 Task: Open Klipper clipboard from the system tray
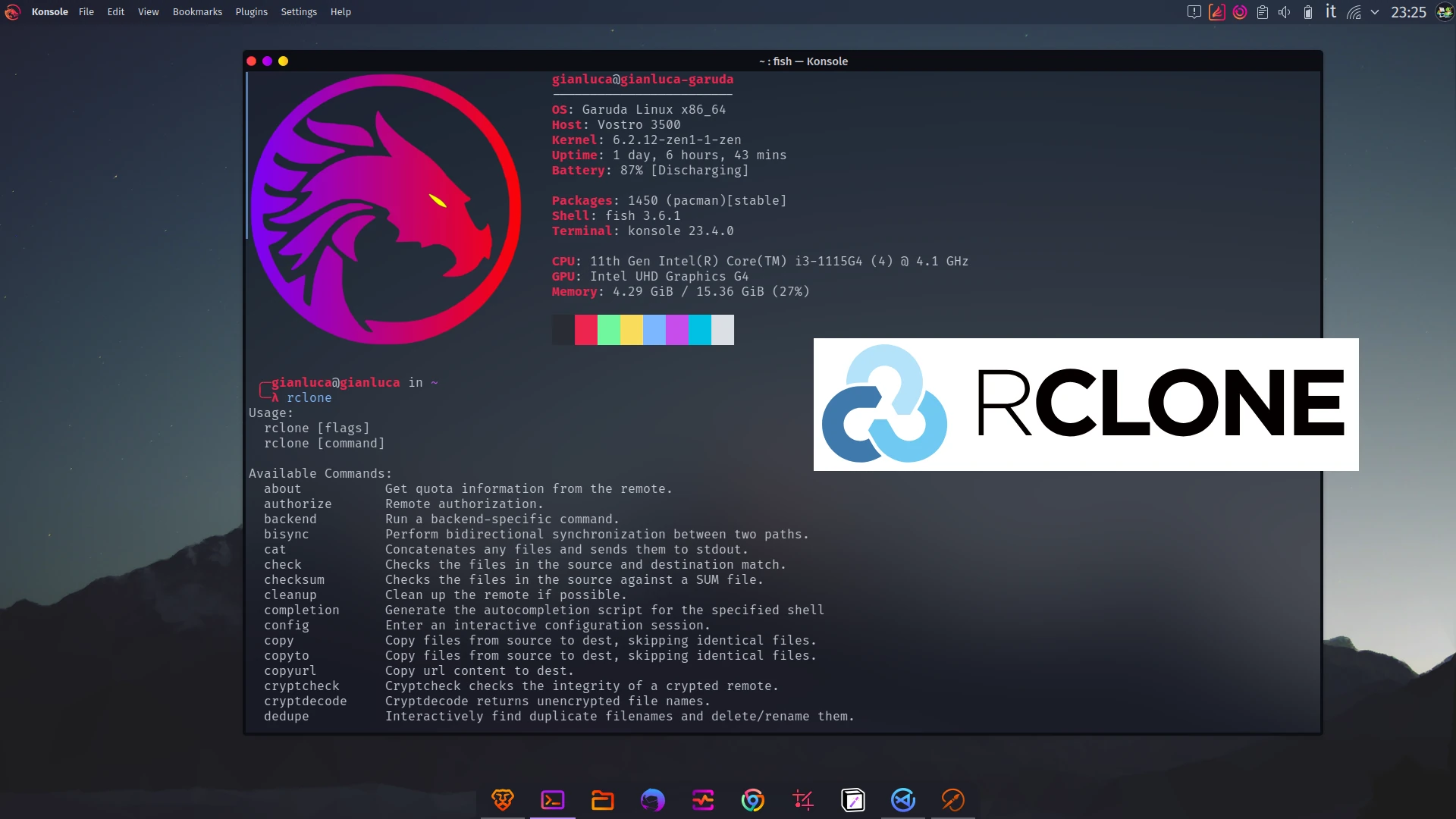point(1262,12)
